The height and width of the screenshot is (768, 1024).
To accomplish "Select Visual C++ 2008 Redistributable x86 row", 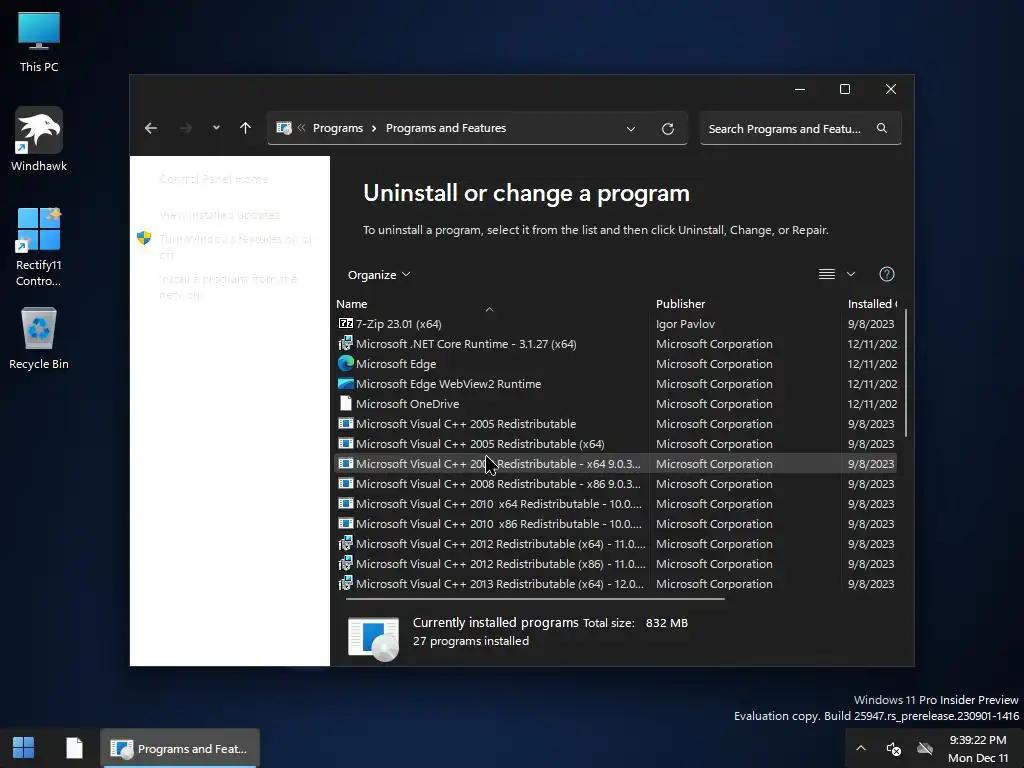I will click(x=615, y=484).
